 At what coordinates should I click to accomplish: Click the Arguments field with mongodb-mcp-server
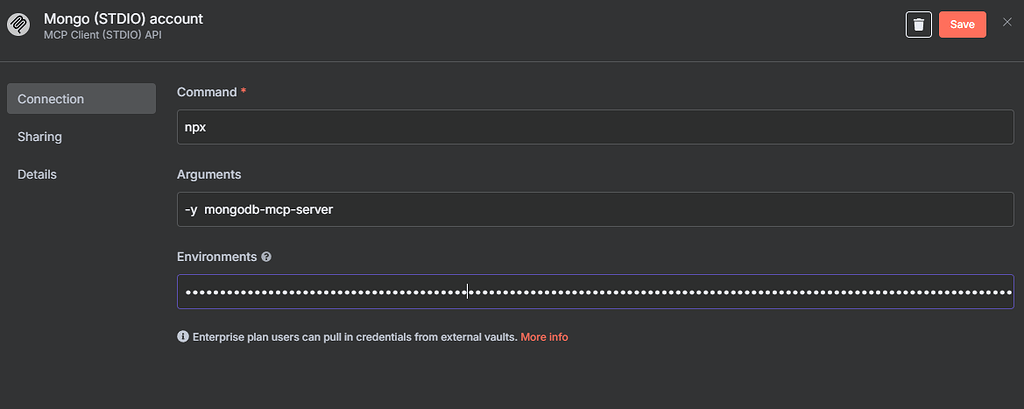595,209
